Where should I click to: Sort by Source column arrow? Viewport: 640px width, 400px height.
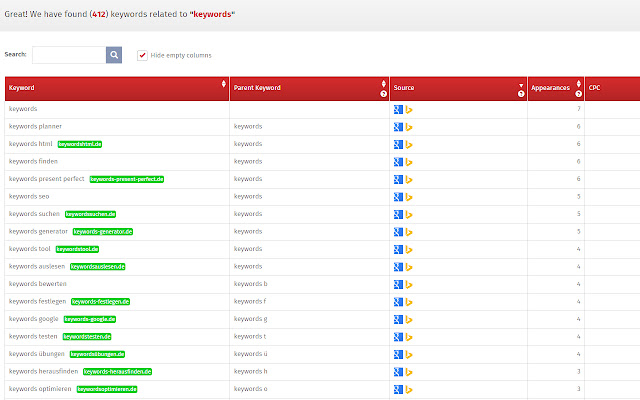[521, 85]
